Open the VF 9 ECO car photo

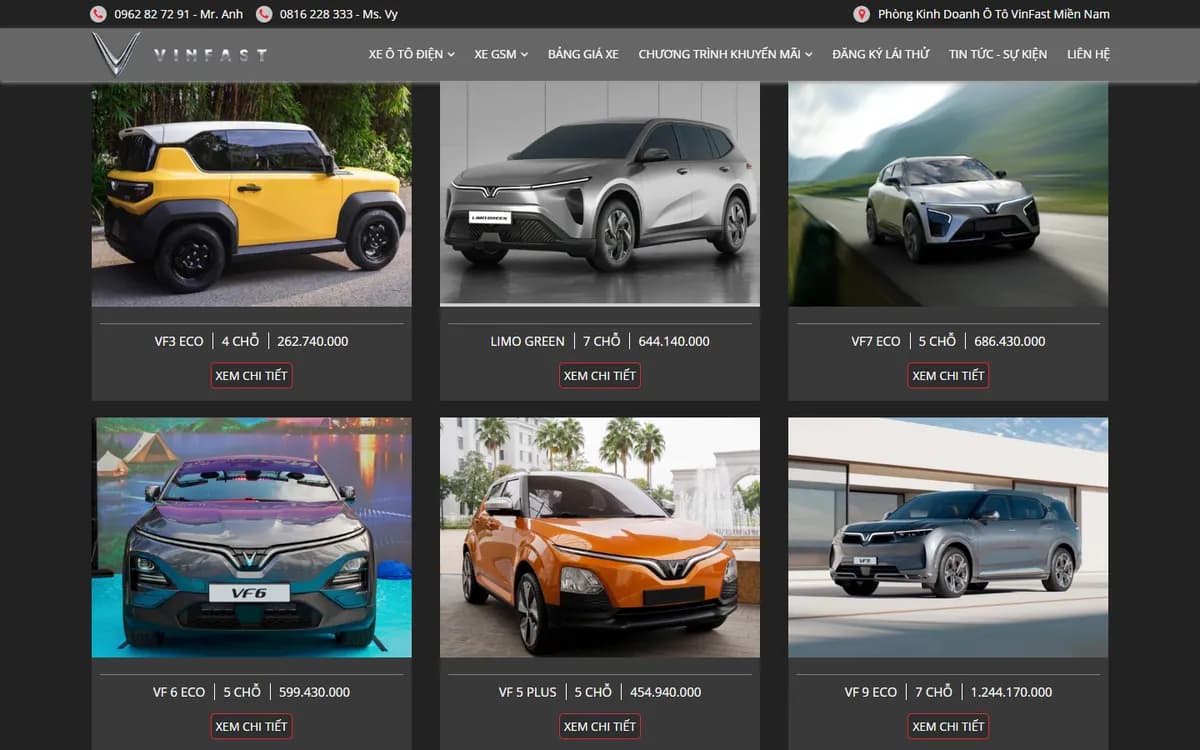point(948,537)
